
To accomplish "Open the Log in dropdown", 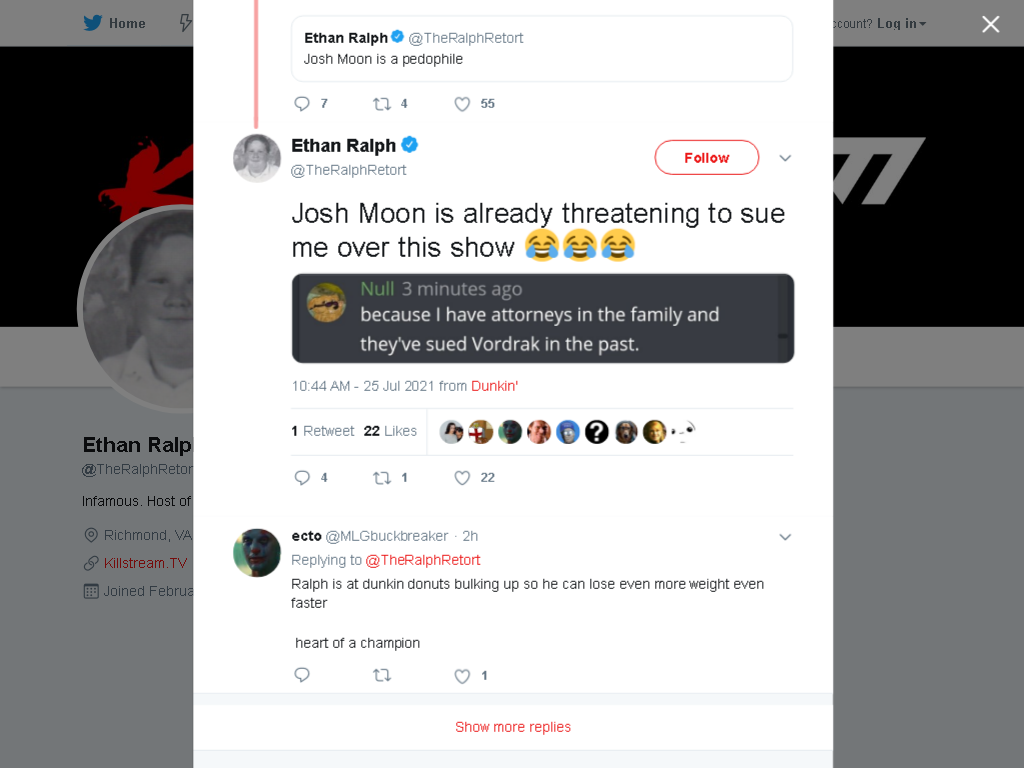I will [902, 24].
